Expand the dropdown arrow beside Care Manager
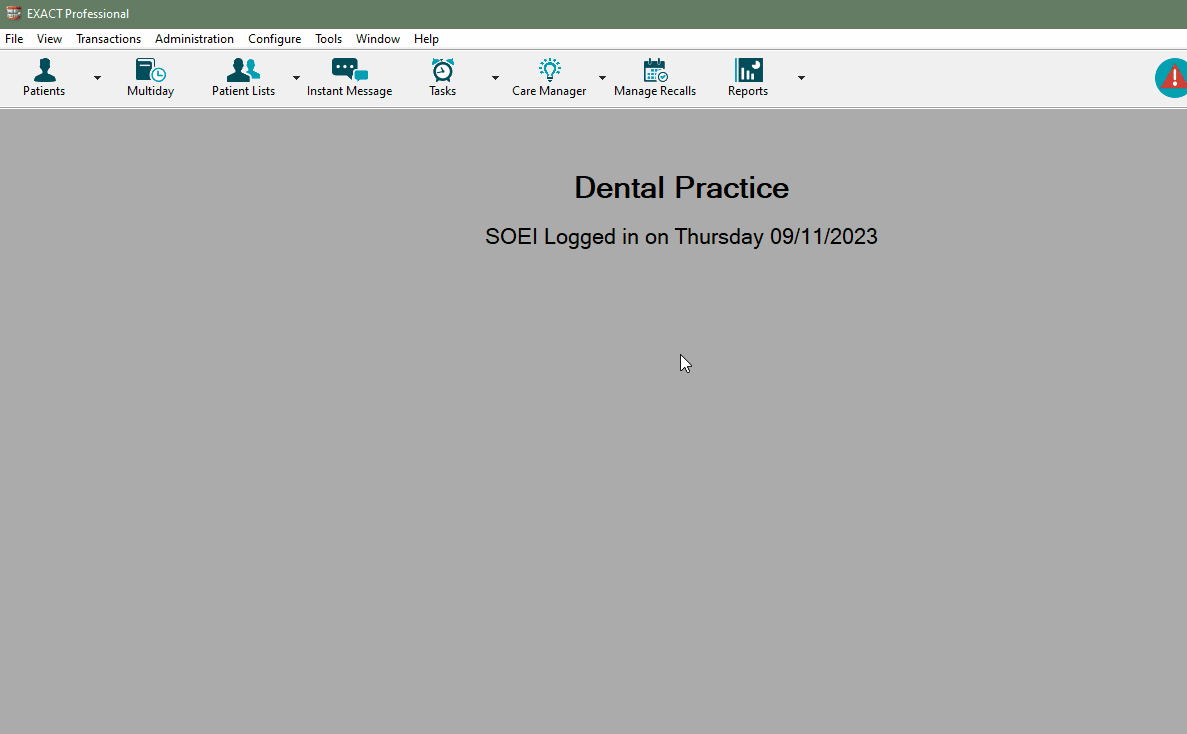 pos(603,78)
